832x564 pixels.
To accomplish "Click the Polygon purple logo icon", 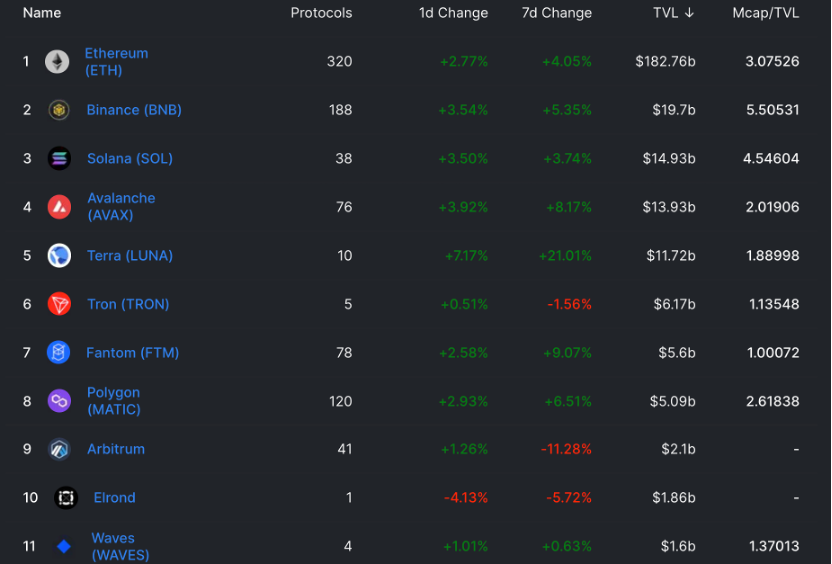I will point(60,401).
